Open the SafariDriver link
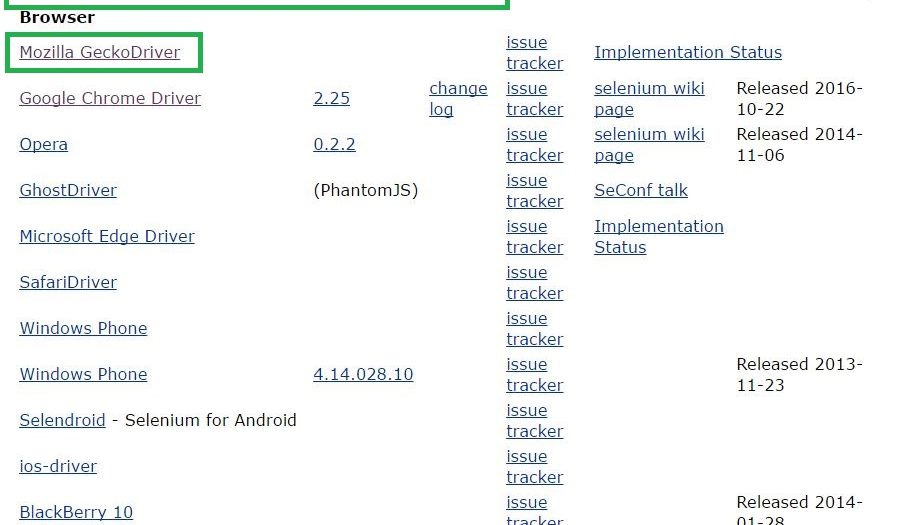This screenshot has width=899, height=525. [x=68, y=282]
